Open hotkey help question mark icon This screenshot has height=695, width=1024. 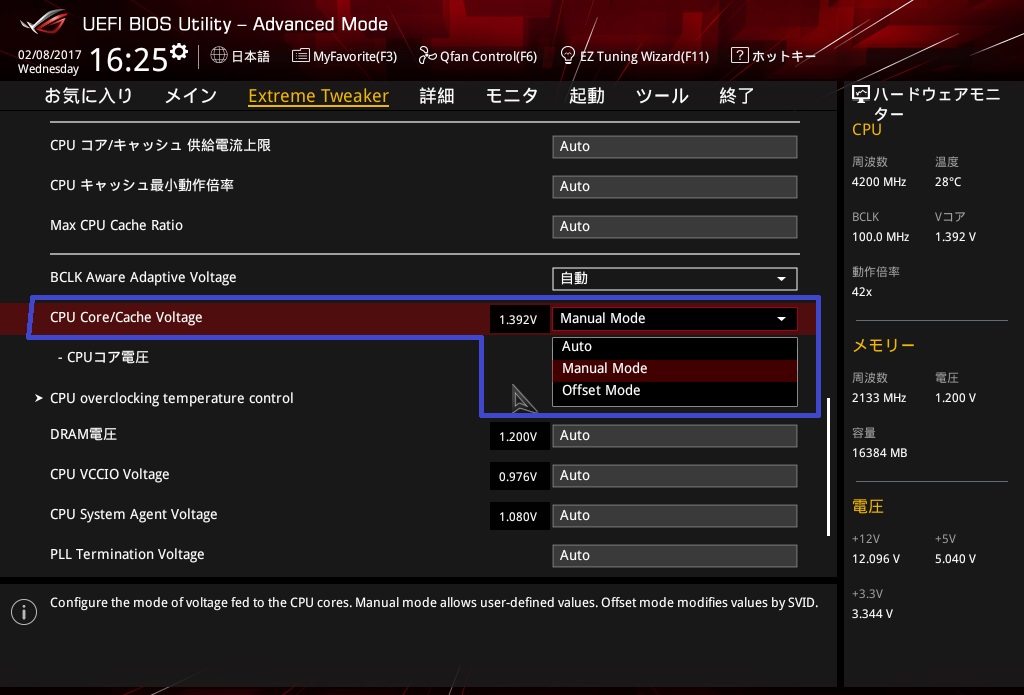coord(739,55)
